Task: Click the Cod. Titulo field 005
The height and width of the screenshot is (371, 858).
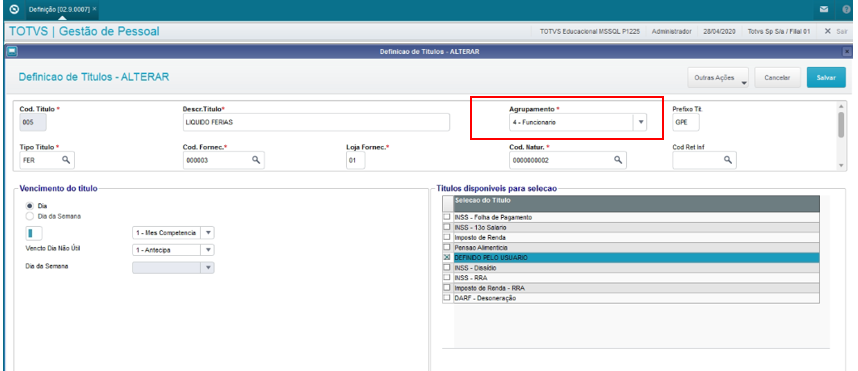Action: [x=33, y=123]
